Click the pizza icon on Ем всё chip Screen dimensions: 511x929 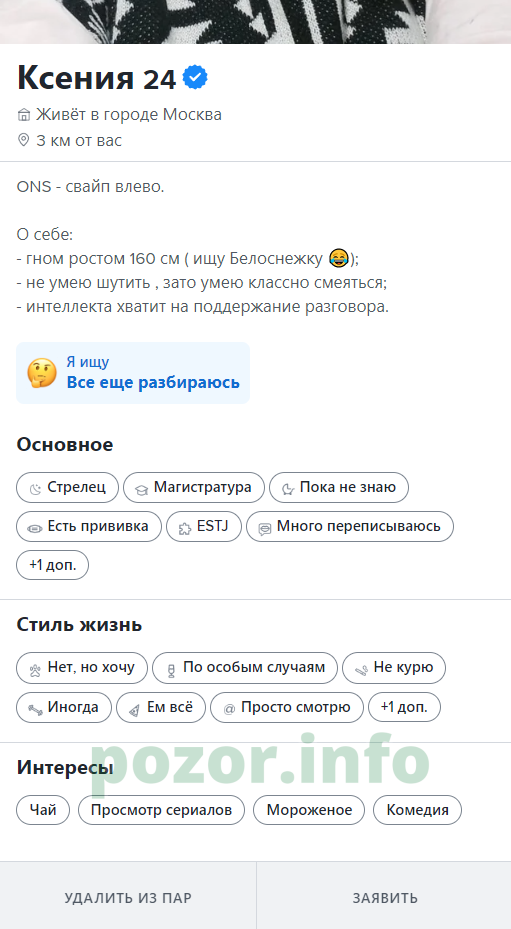[135, 709]
